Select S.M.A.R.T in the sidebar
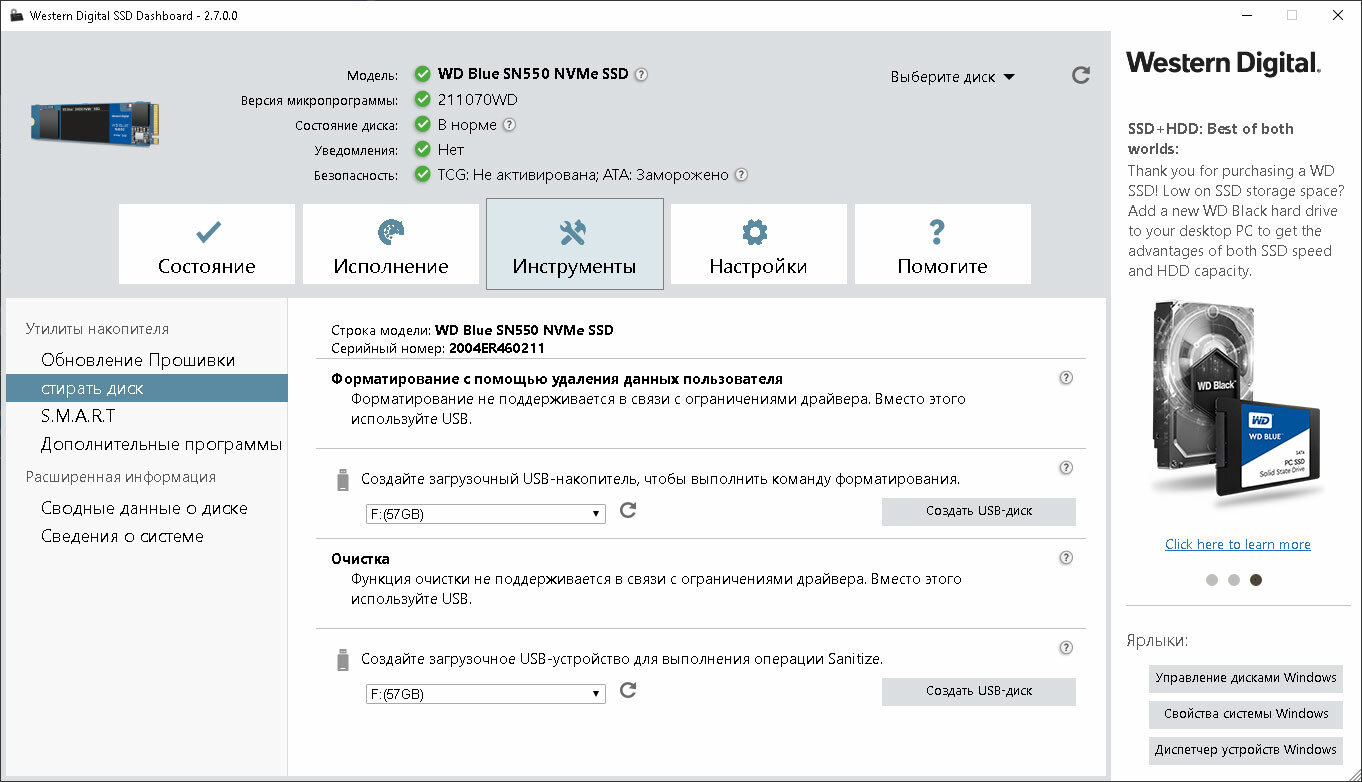Viewport: 1362px width, 782px height. click(78, 416)
